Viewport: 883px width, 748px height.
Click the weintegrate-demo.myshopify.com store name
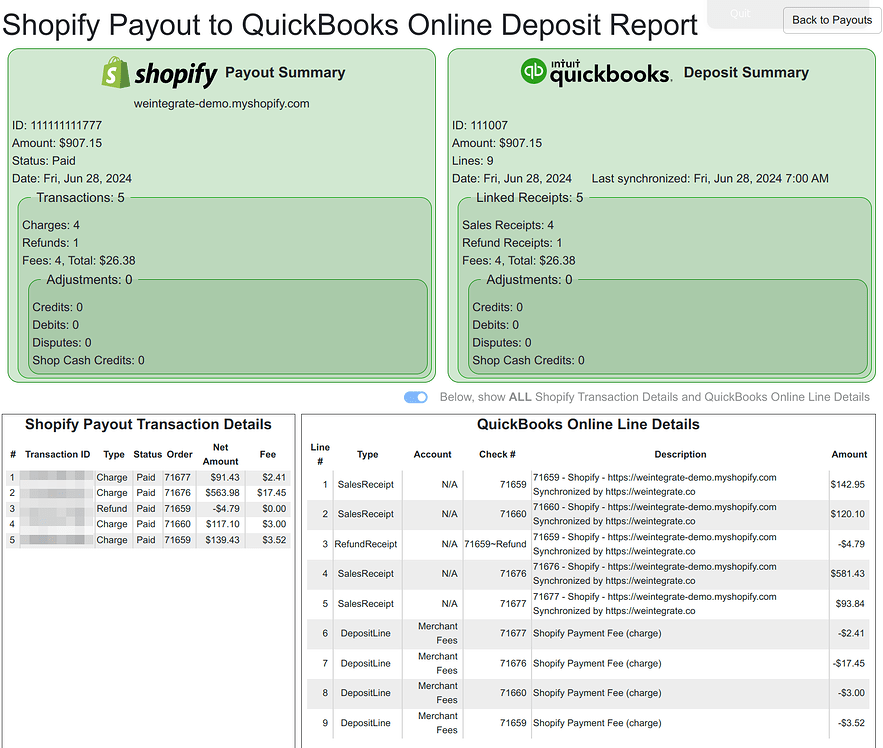click(x=221, y=104)
